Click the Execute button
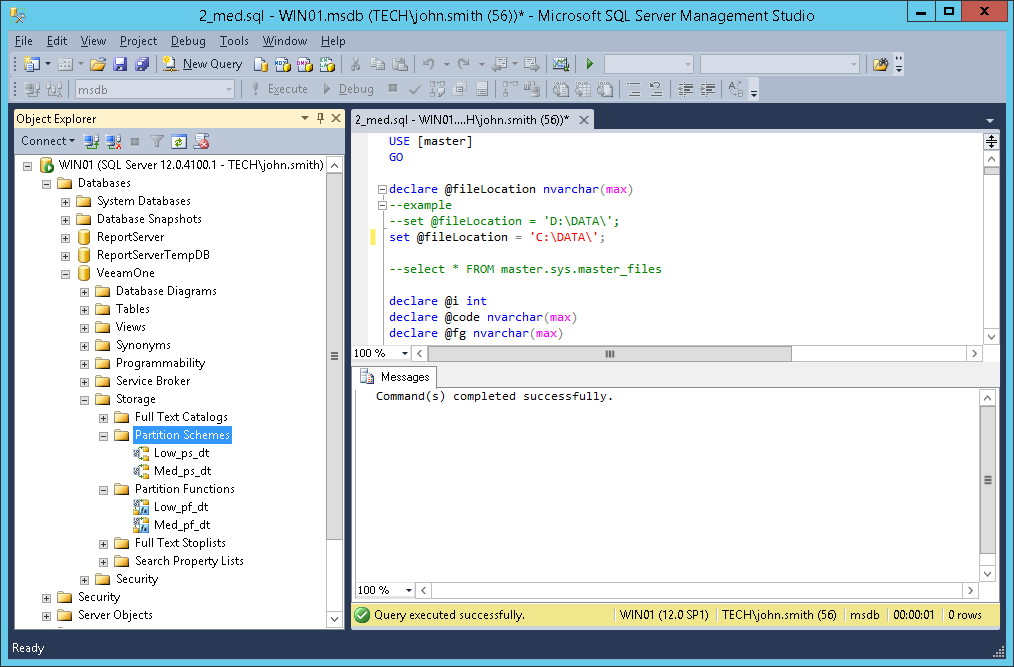This screenshot has width=1014, height=667. coord(279,89)
